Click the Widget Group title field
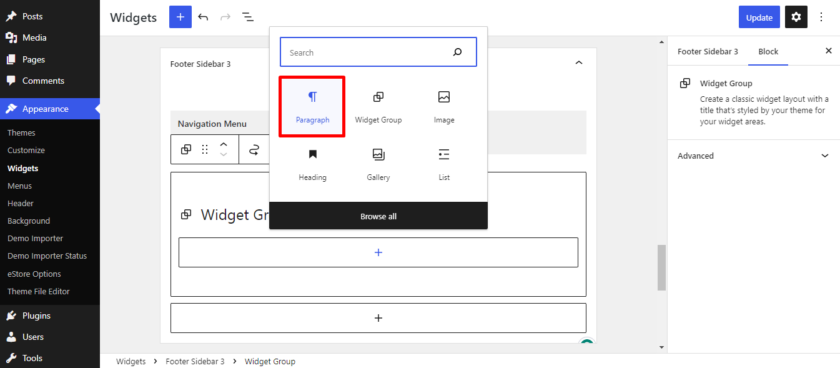The height and width of the screenshot is (368, 840). [x=234, y=215]
